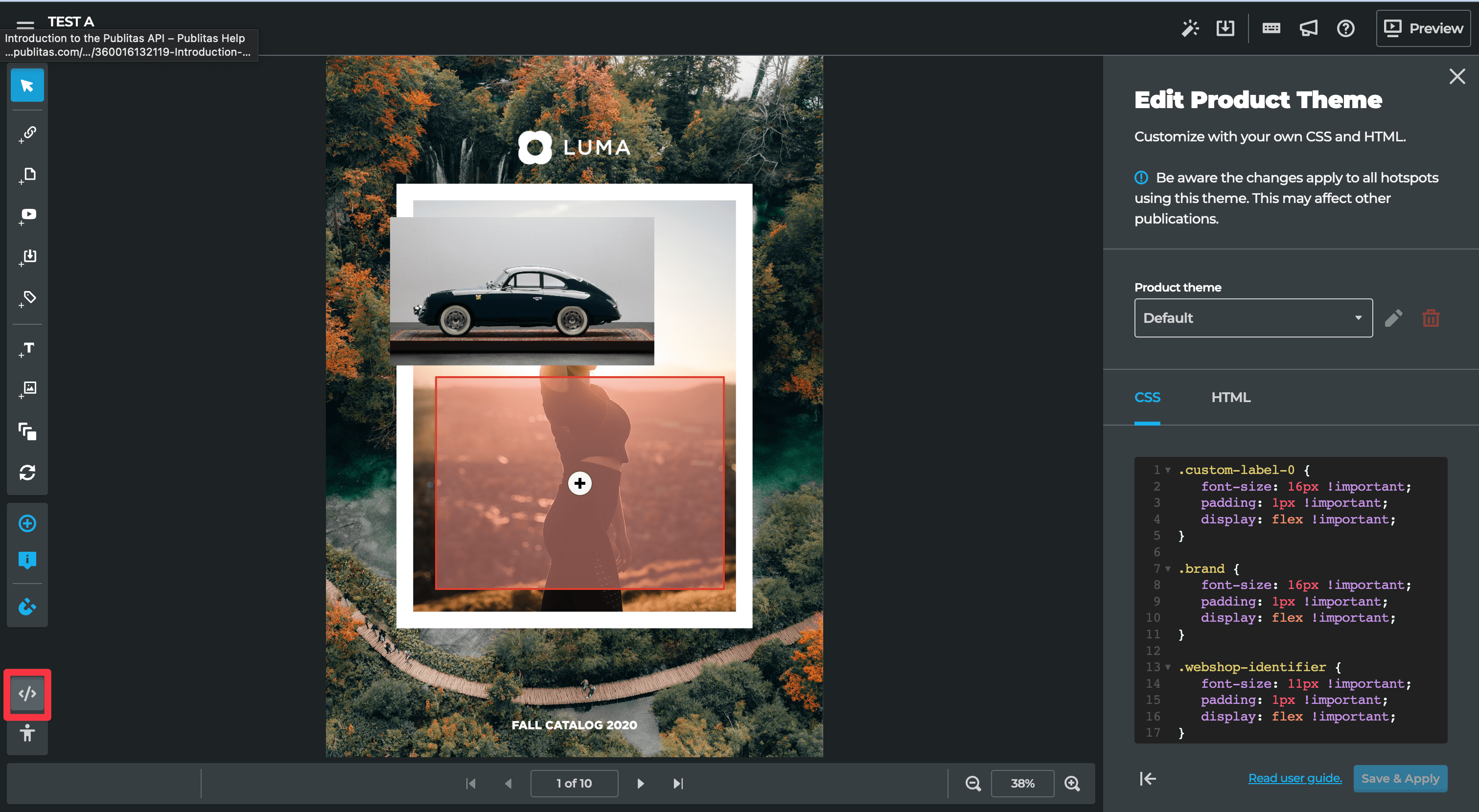Select the text hotspot tool
The image size is (1479, 812).
coord(27,348)
